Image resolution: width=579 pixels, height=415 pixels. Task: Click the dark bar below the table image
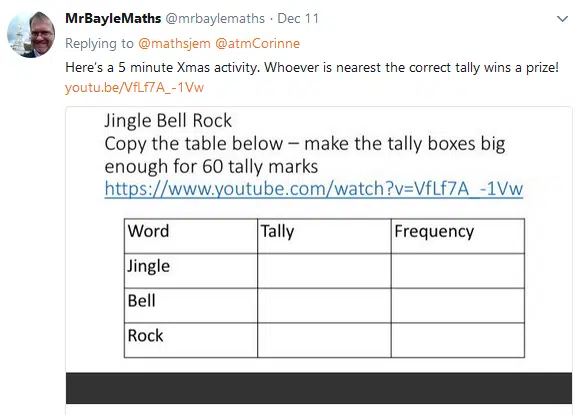click(319, 388)
